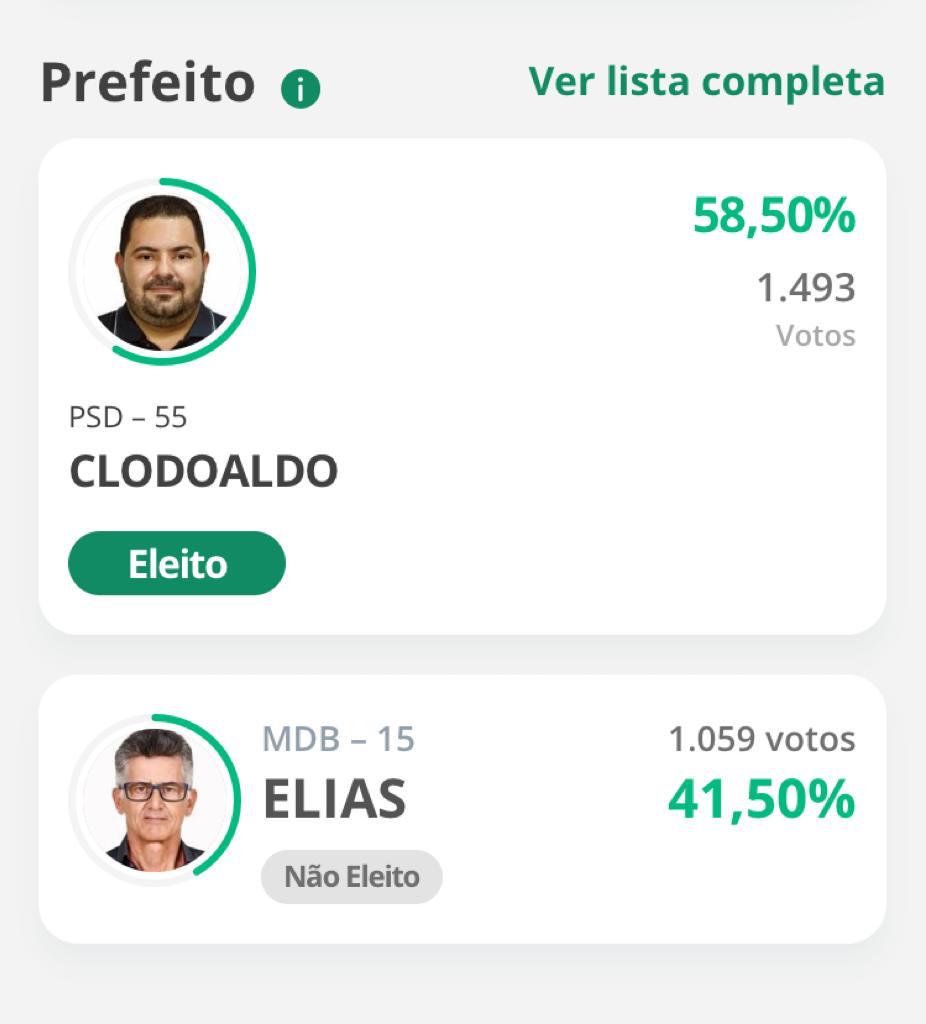Image resolution: width=926 pixels, height=1024 pixels.
Task: Click Clodoaldo's candidate photo
Action: (162, 272)
